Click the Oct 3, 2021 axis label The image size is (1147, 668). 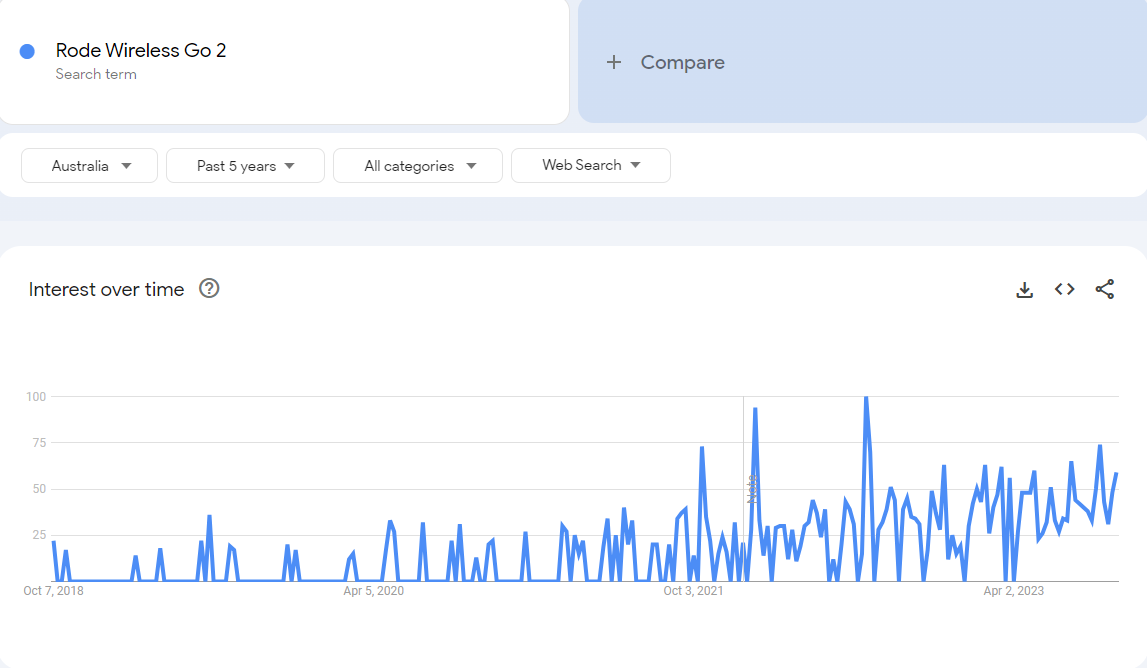pos(693,590)
